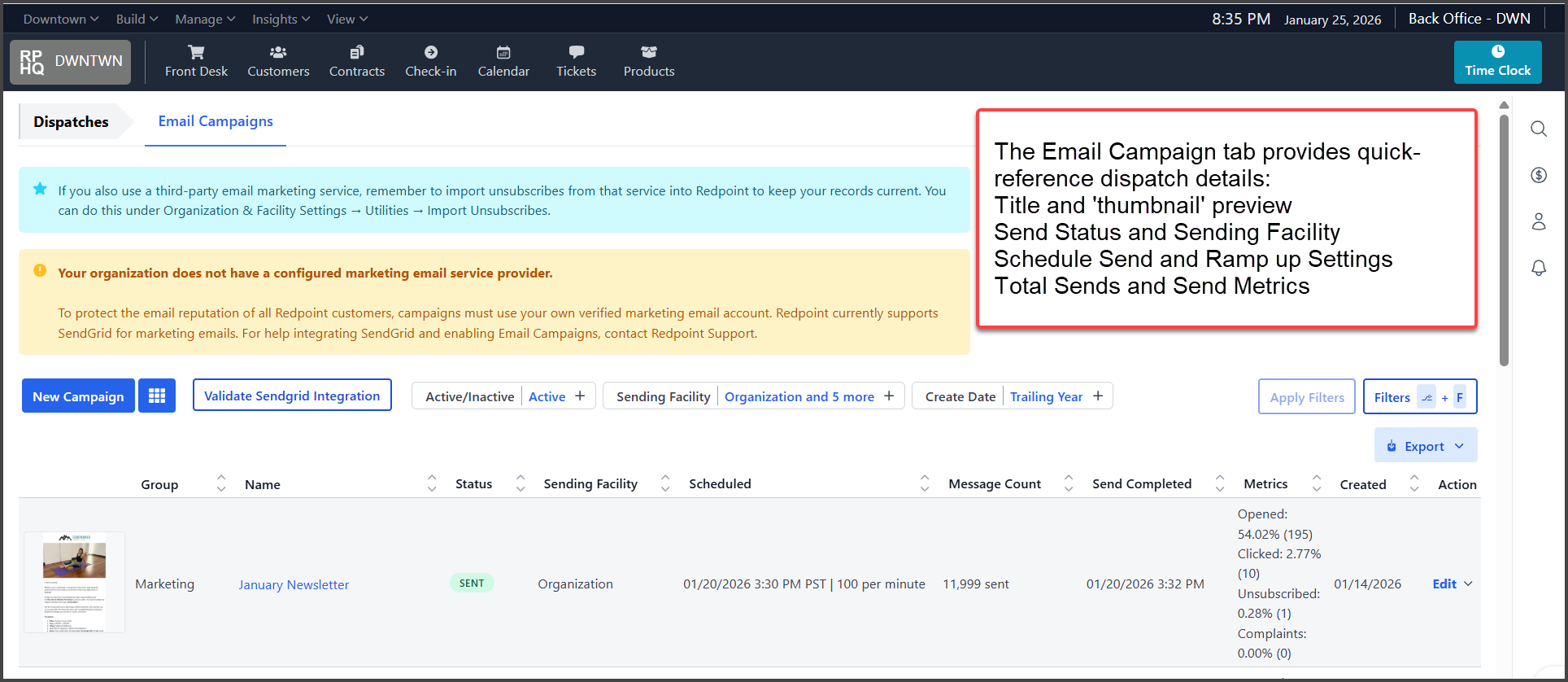Switch to grid view of campaigns
The height and width of the screenshot is (682, 1568).
157,396
